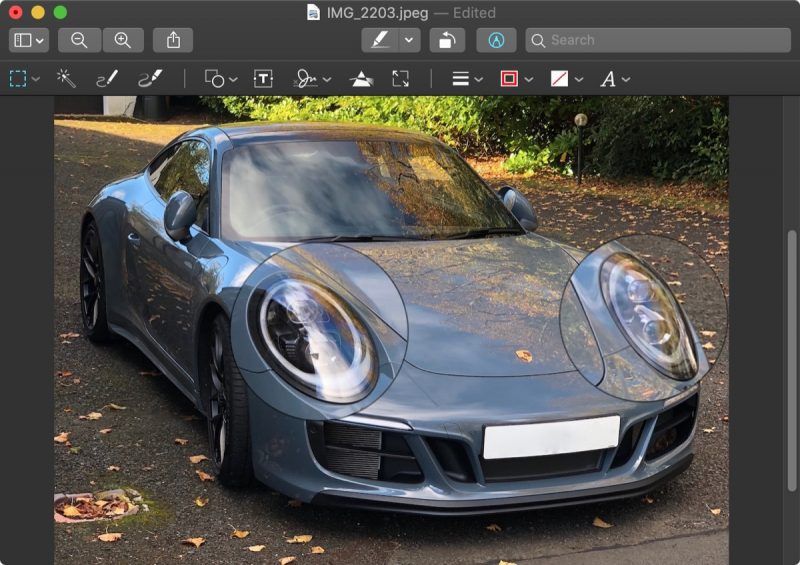
Task: Open the Fill Color swatch picker
Action: pyautogui.click(x=565, y=79)
